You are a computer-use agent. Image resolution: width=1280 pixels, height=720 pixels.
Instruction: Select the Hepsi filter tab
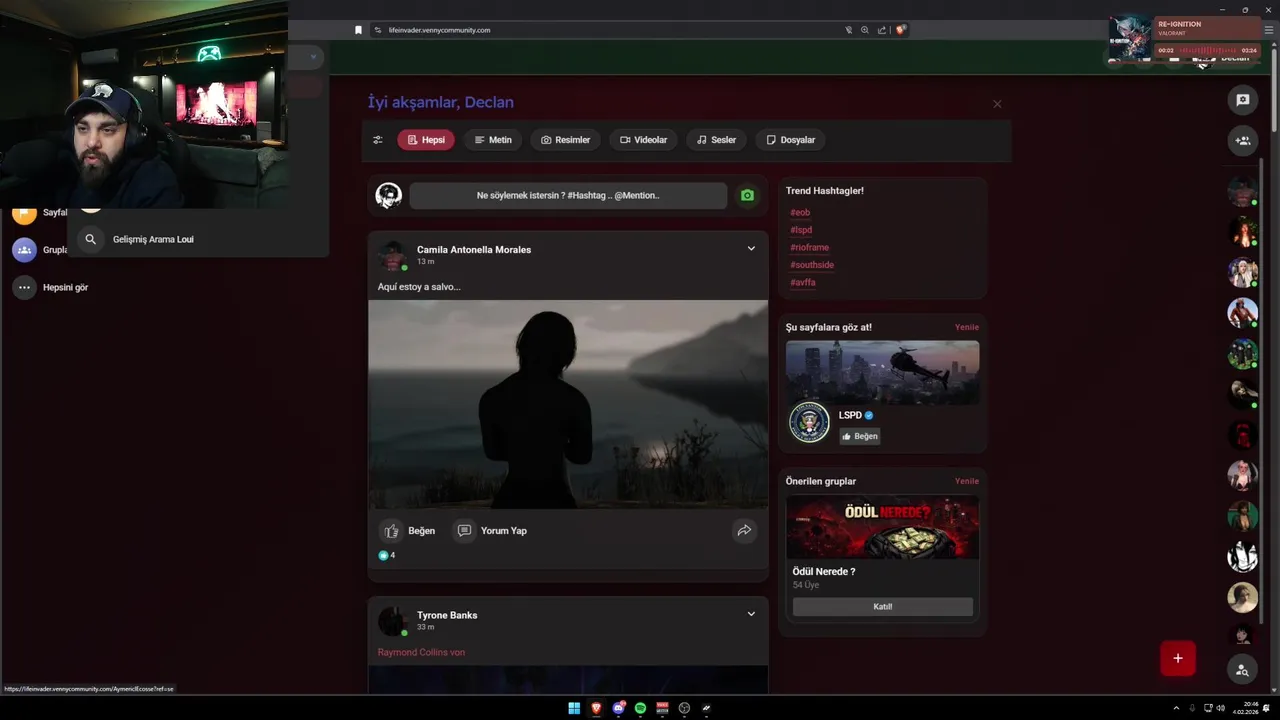(426, 140)
